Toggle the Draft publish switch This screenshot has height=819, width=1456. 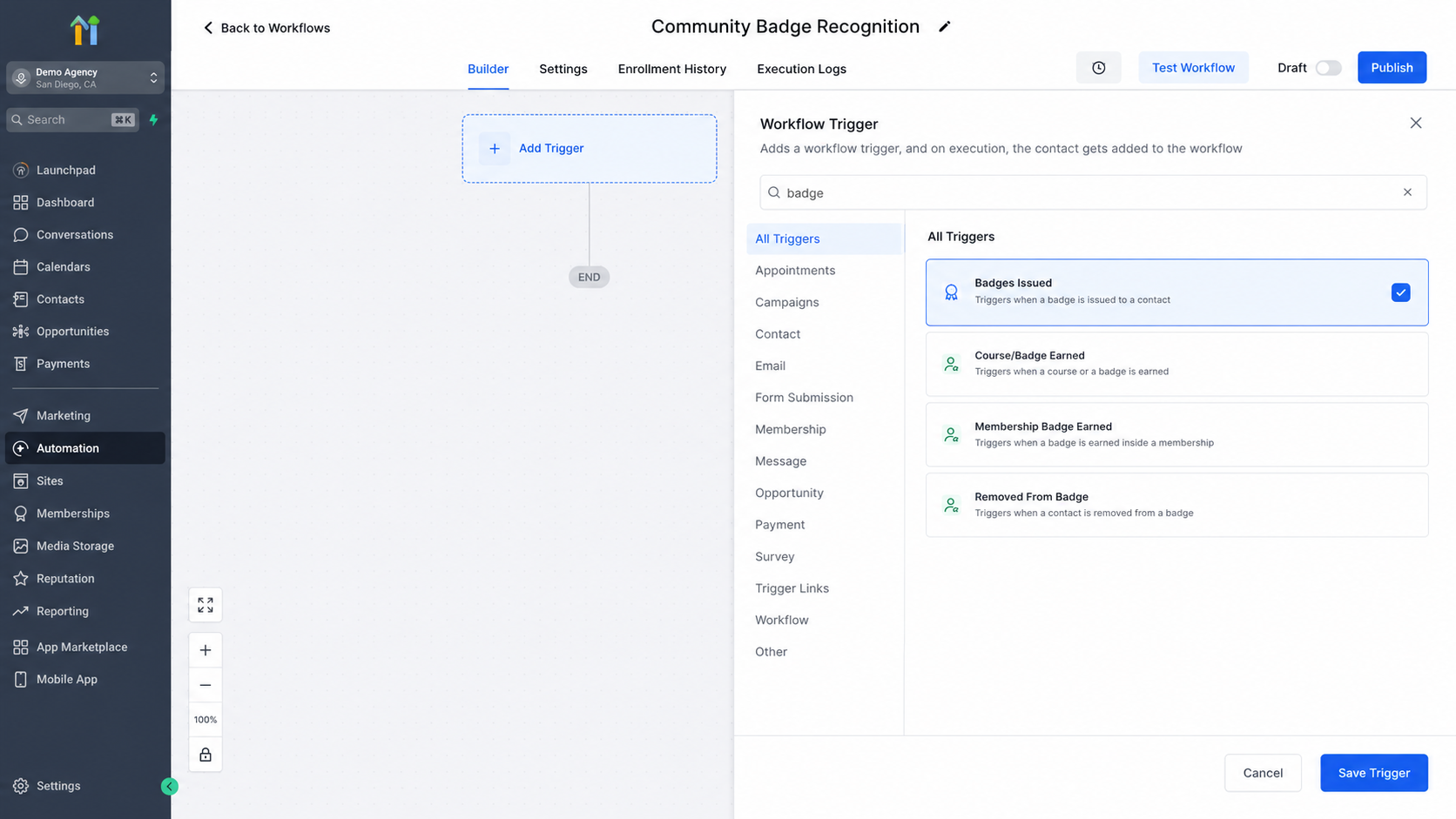(x=1328, y=68)
